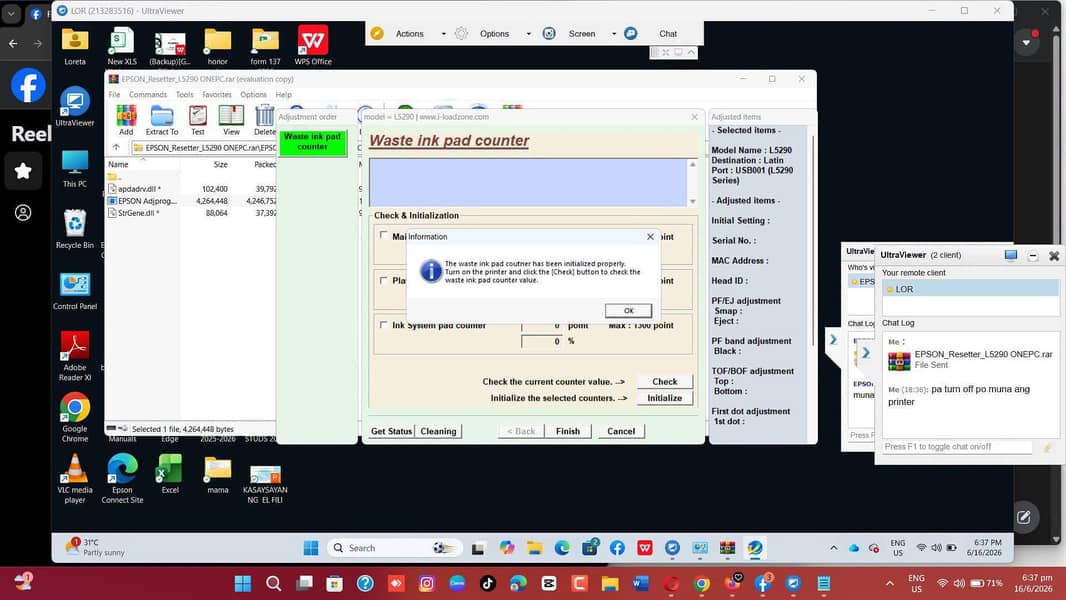This screenshot has width=1066, height=600.
Task: Go up one folder in WinRAR
Action: coord(116,147)
